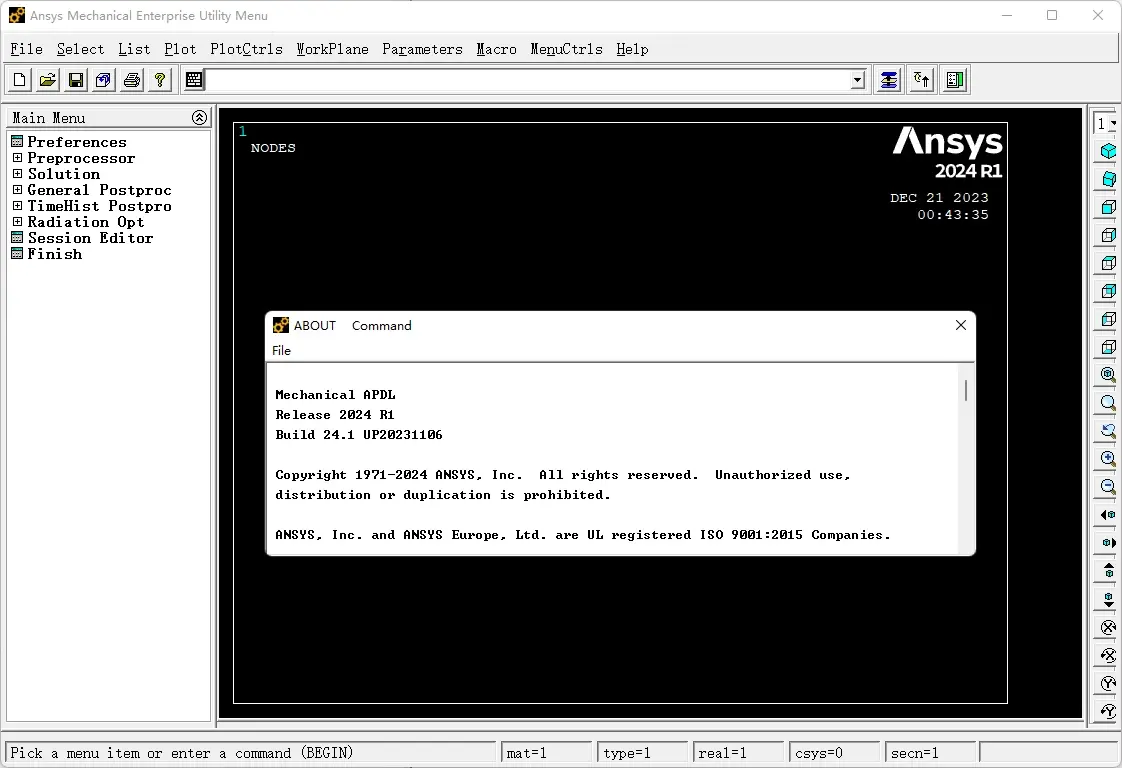Click the Reset Picking toolbar icon

tap(922, 79)
